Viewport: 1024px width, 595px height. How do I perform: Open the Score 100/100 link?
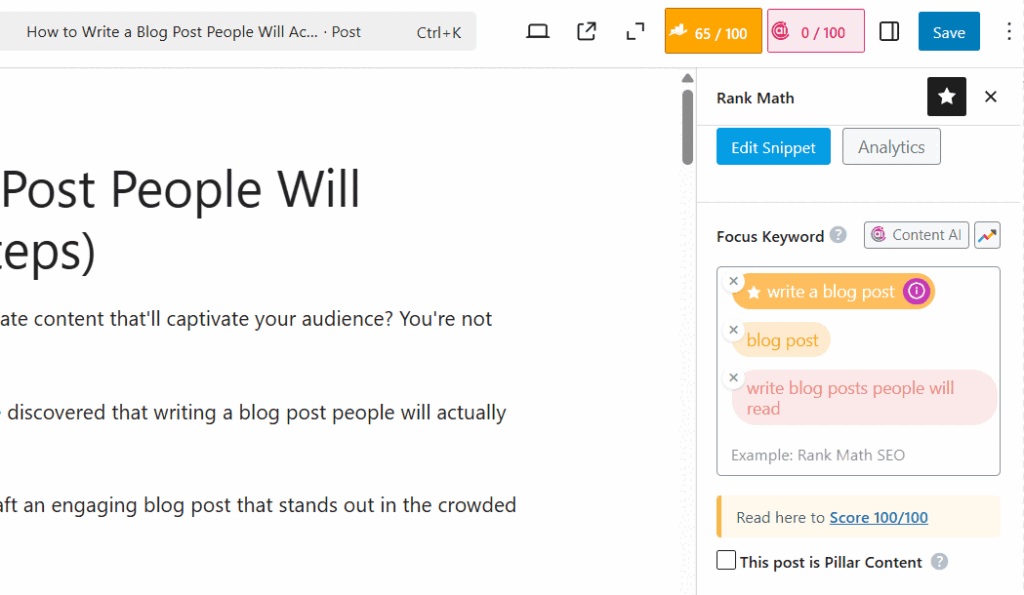point(878,517)
